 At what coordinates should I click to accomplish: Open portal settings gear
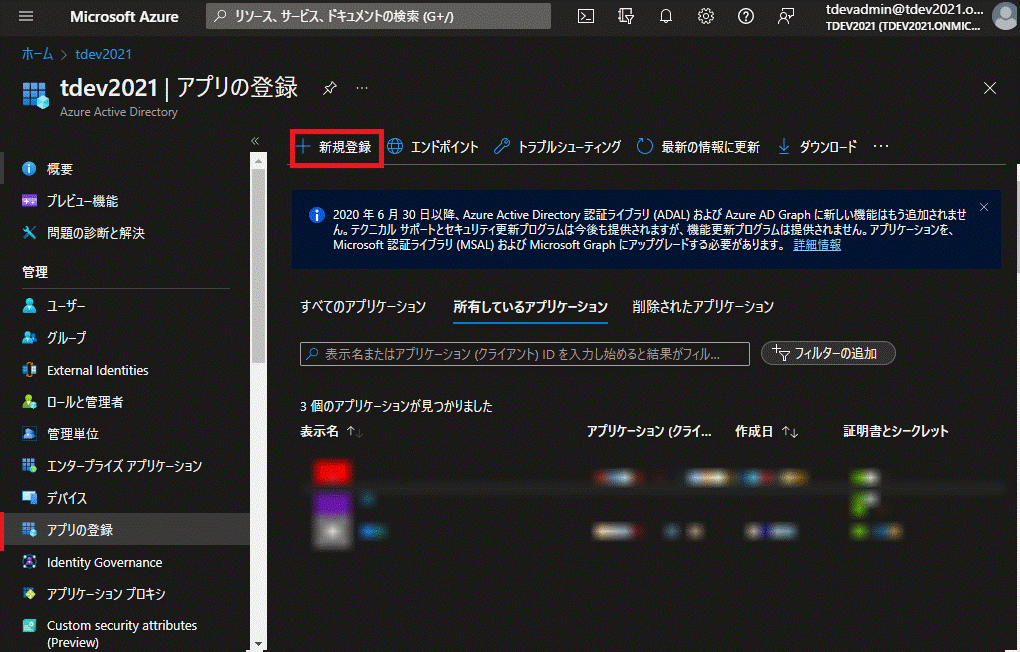(x=706, y=16)
